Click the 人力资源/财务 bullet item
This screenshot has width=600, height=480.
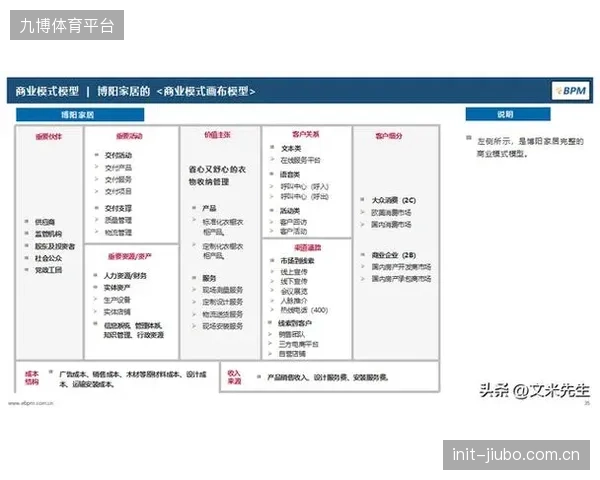pyautogui.click(x=125, y=276)
